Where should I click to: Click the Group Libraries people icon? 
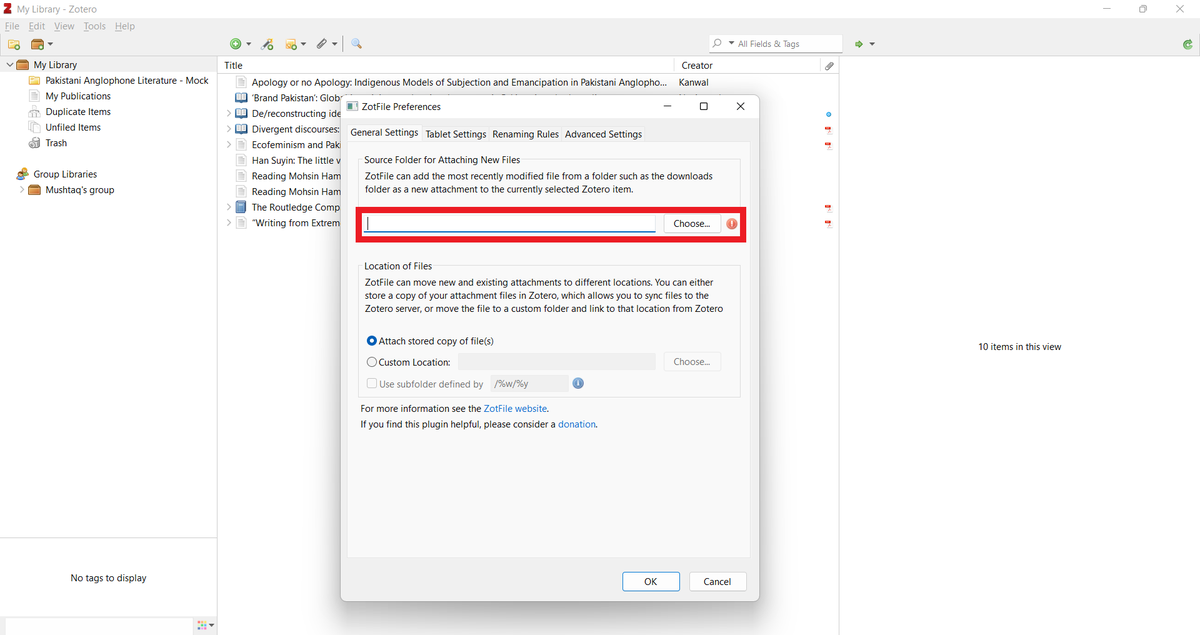pyautogui.click(x=23, y=174)
